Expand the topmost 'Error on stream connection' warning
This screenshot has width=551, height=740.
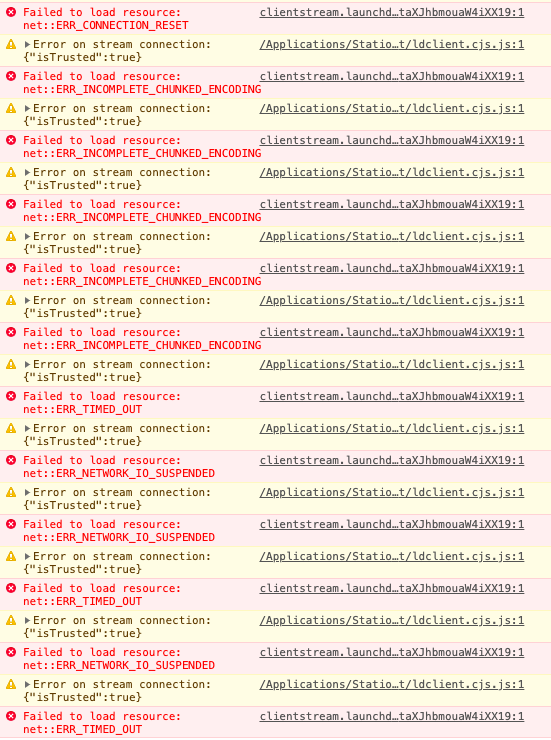(27, 44)
